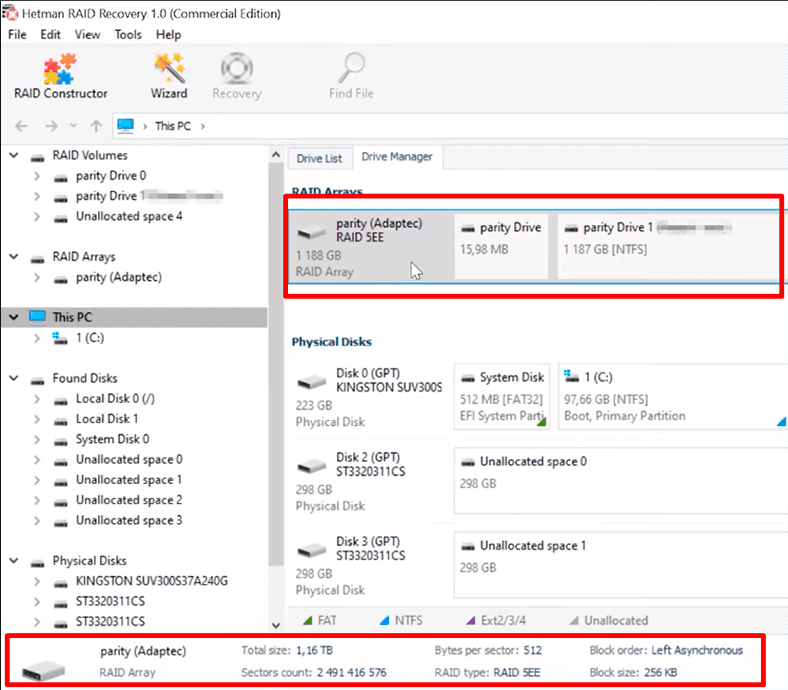Go up one level arrow
This screenshot has height=690, width=788.
(96, 126)
